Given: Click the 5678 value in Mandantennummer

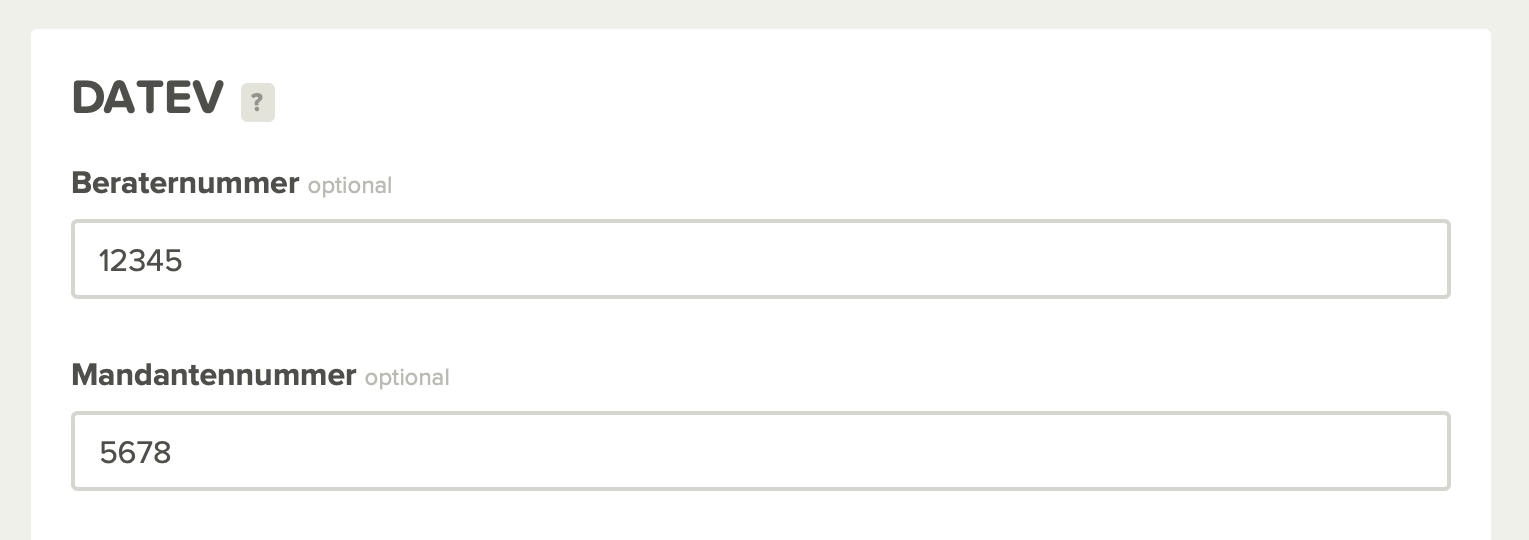Looking at the screenshot, I should [x=135, y=453].
